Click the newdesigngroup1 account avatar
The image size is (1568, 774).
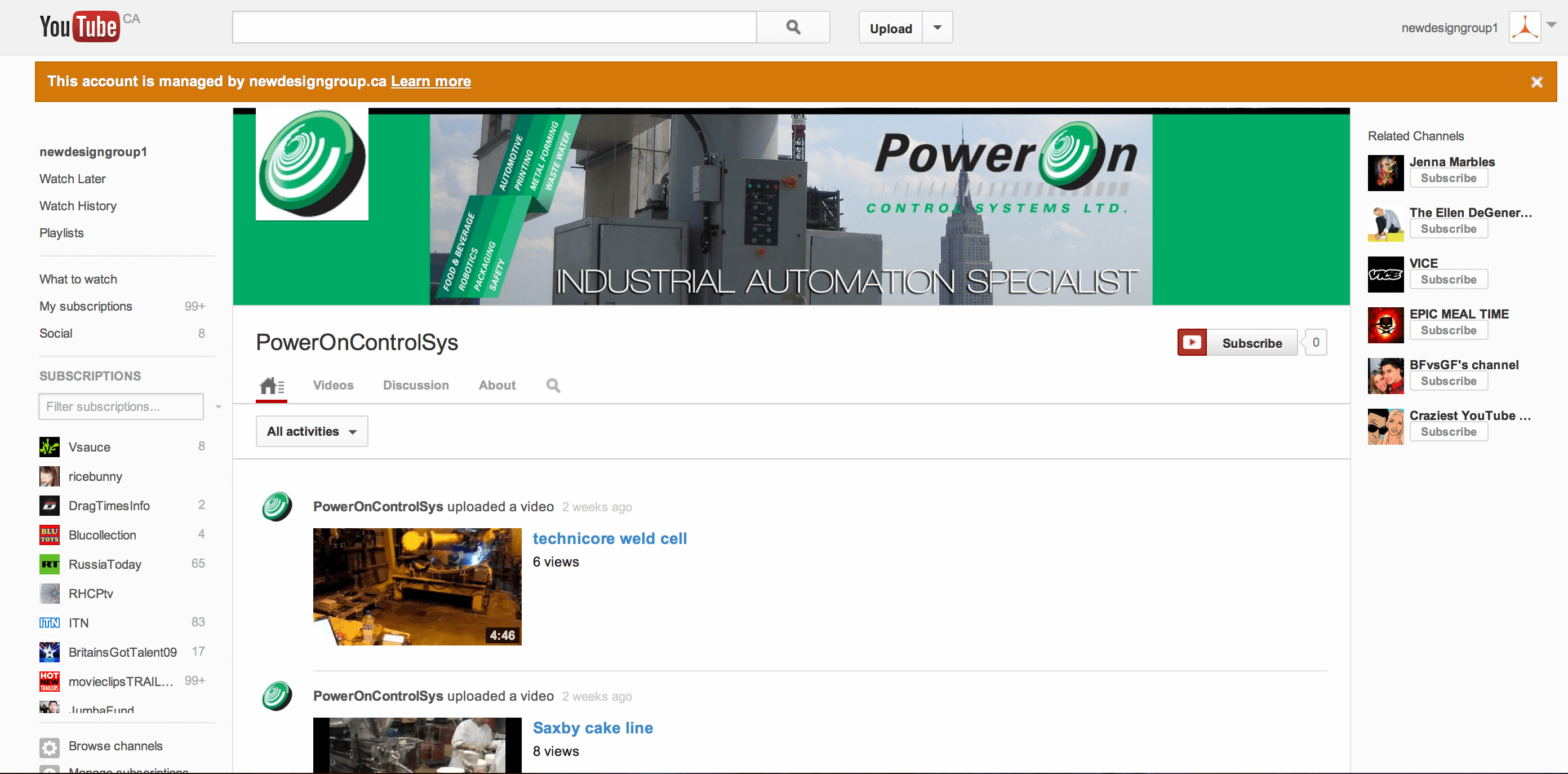point(1525,28)
